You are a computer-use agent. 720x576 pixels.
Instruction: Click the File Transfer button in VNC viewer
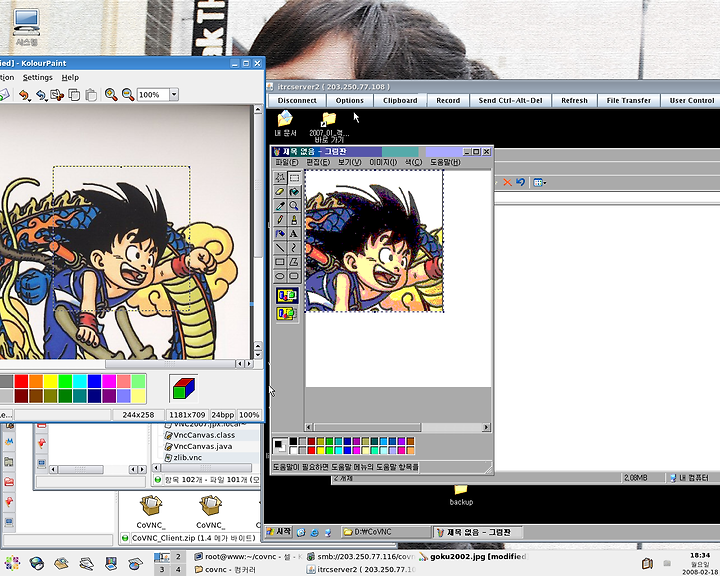628,100
